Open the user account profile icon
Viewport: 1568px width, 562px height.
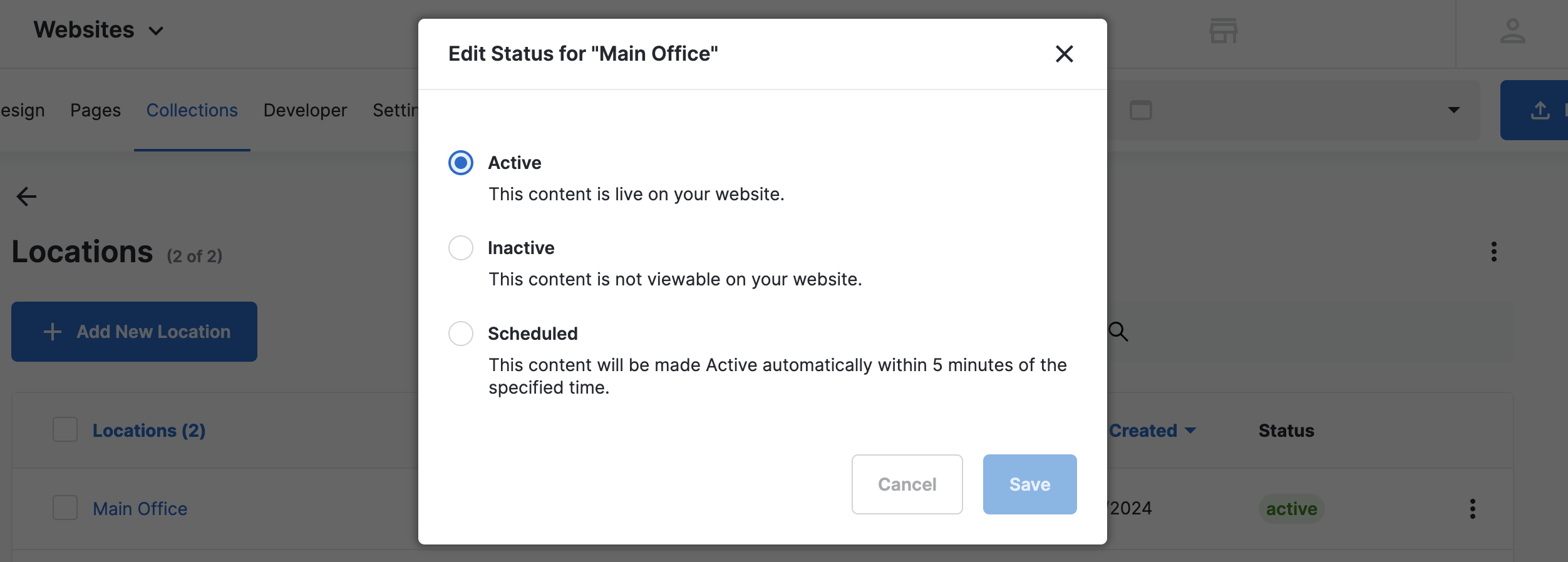pos(1512,31)
